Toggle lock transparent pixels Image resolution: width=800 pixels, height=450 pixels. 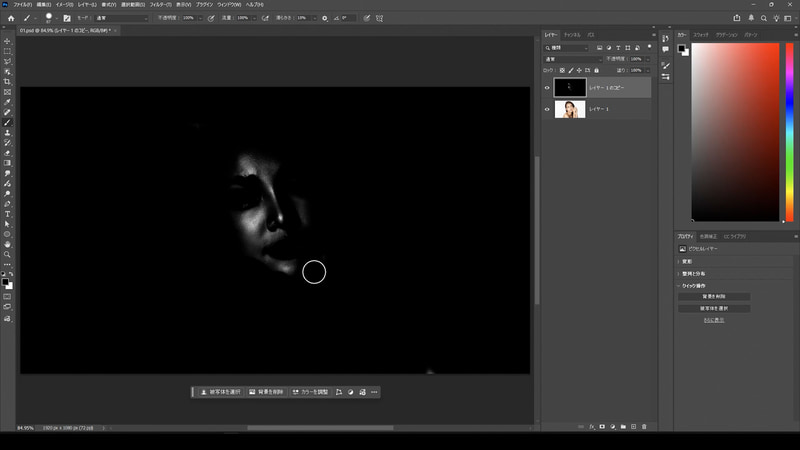562,70
